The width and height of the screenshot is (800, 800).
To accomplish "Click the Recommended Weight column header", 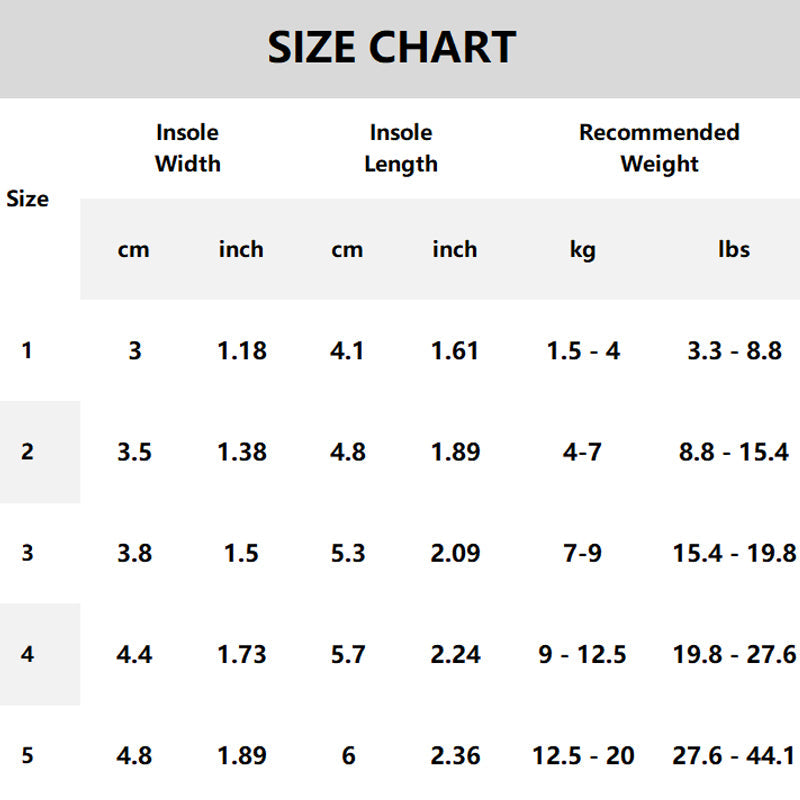I will tap(659, 148).
